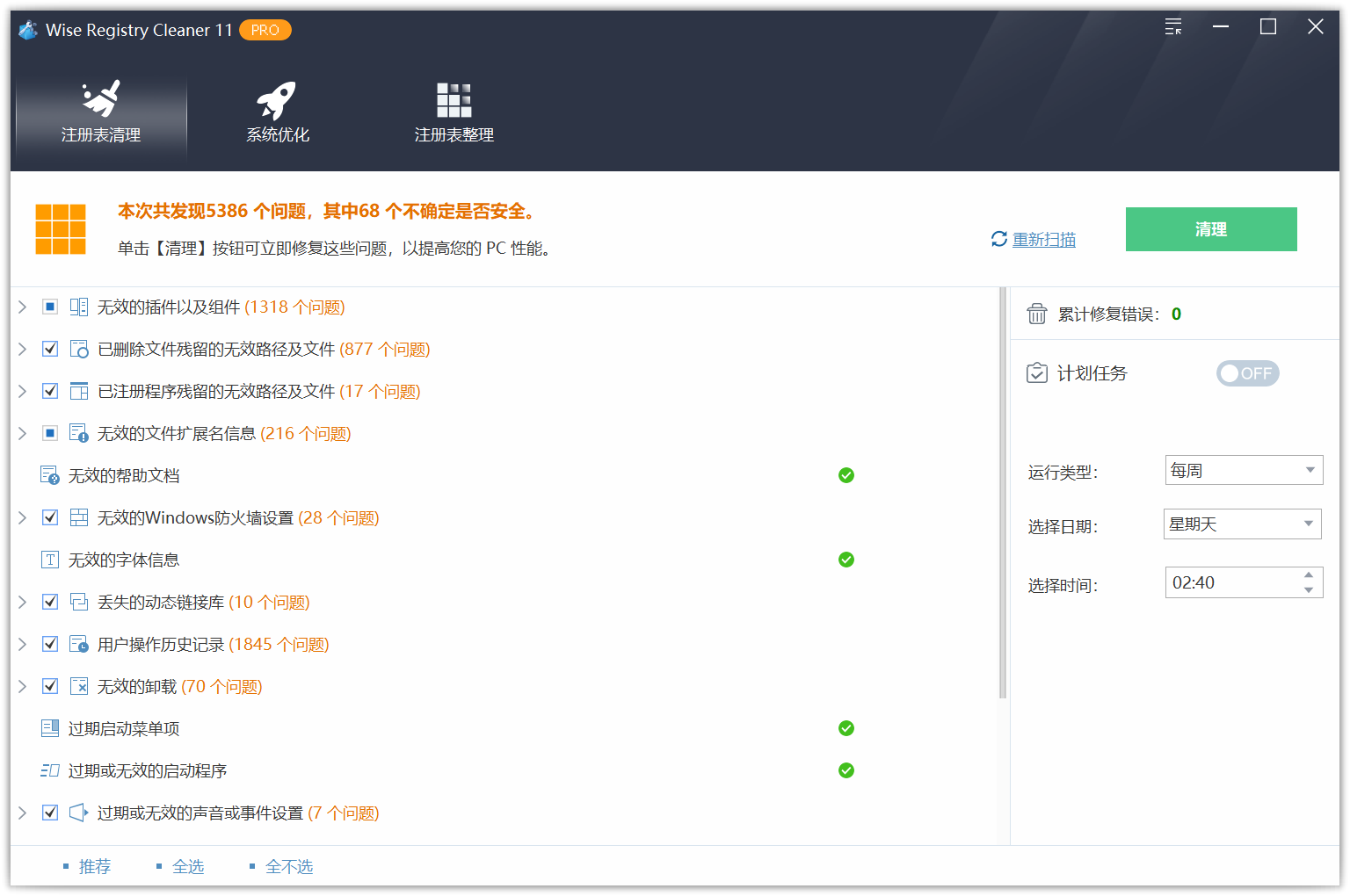Expand the 无效的插件以及组件 row
The height and width of the screenshot is (896, 1350).
point(23,307)
